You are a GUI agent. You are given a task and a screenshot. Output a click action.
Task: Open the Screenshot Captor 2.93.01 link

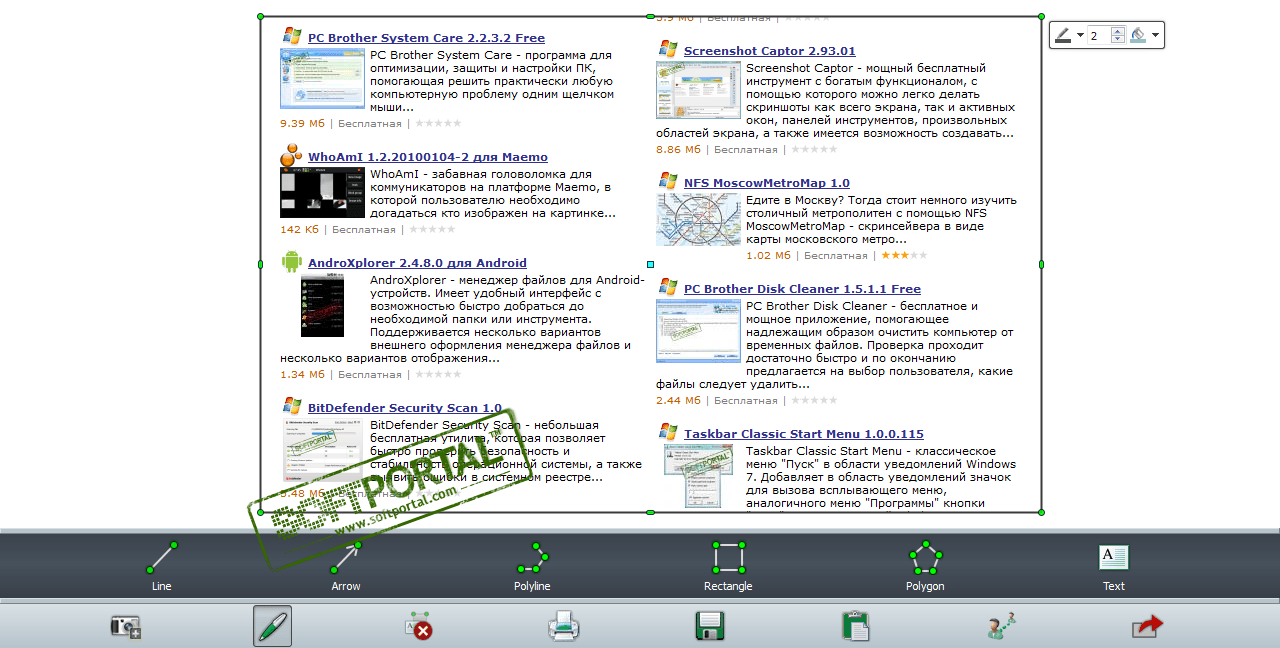coord(770,51)
